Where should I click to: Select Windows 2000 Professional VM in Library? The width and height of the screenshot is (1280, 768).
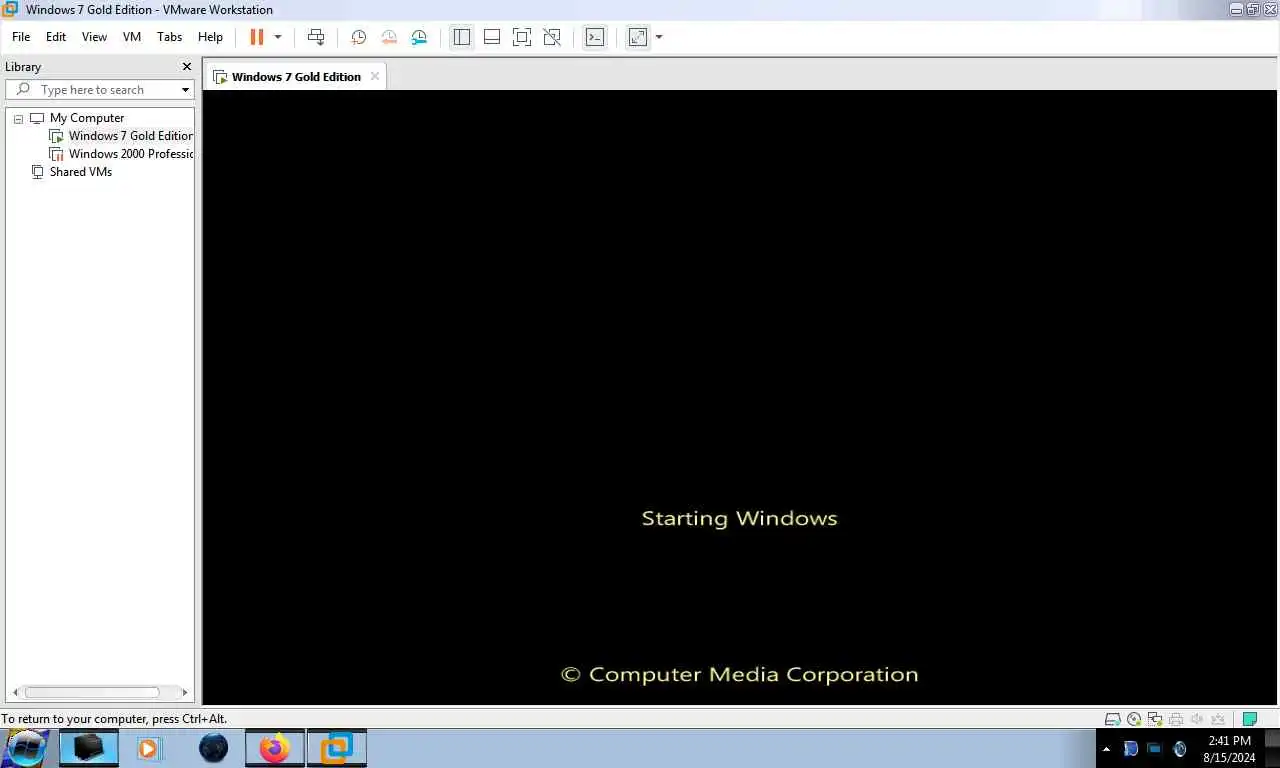coord(121,154)
